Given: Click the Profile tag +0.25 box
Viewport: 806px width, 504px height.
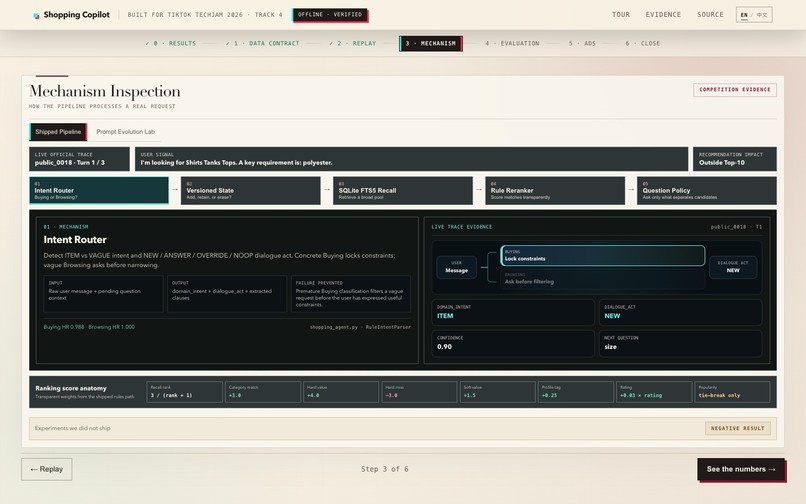Looking at the screenshot, I should pyautogui.click(x=576, y=392).
